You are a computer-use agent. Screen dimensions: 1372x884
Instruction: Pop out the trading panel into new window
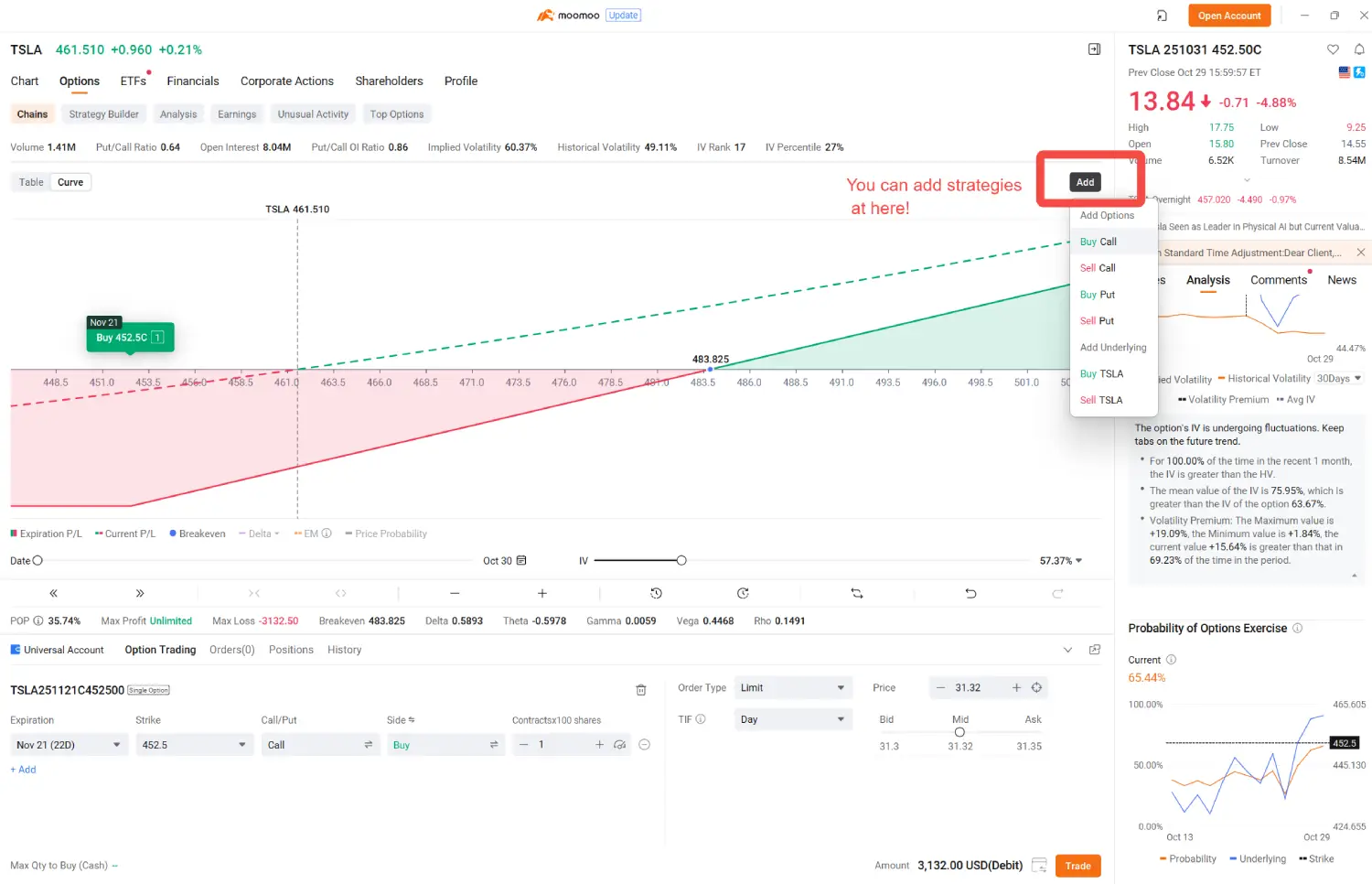(1095, 650)
